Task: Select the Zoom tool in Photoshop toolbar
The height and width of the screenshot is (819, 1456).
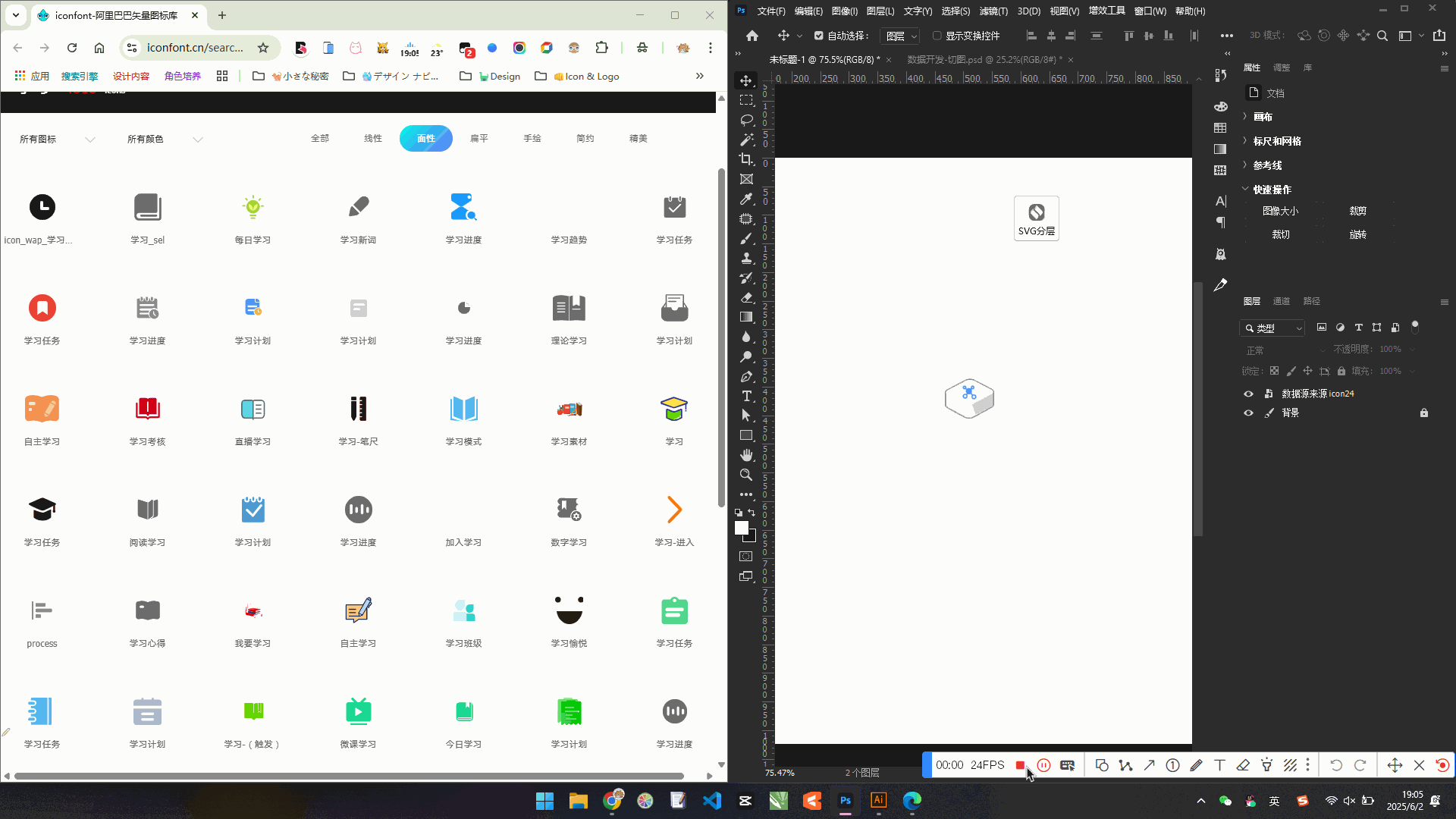Action: pos(746,475)
